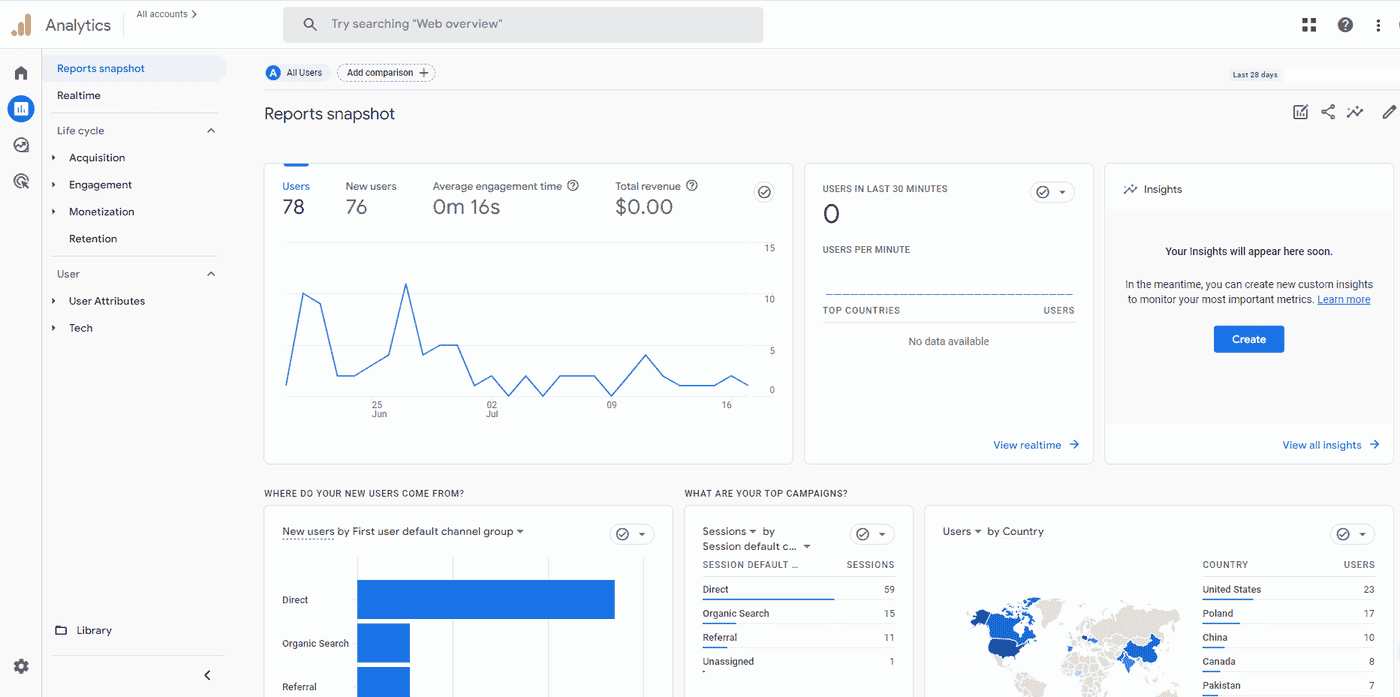1400x697 pixels.
Task: Select the Users metric tab
Action: coord(296,198)
